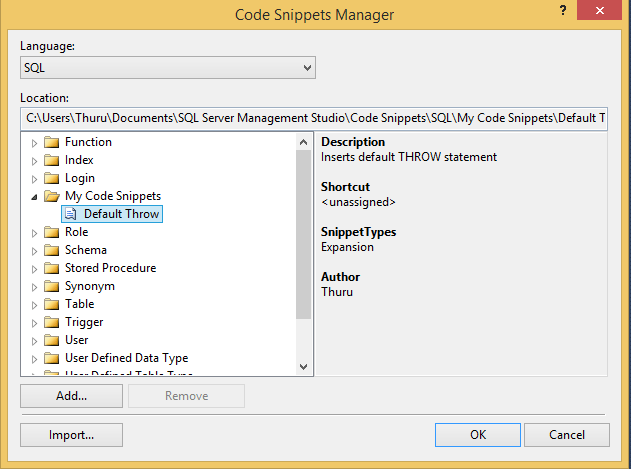Screen dimensions: 631x469
Task: Click the Location path field
Action: (314, 118)
